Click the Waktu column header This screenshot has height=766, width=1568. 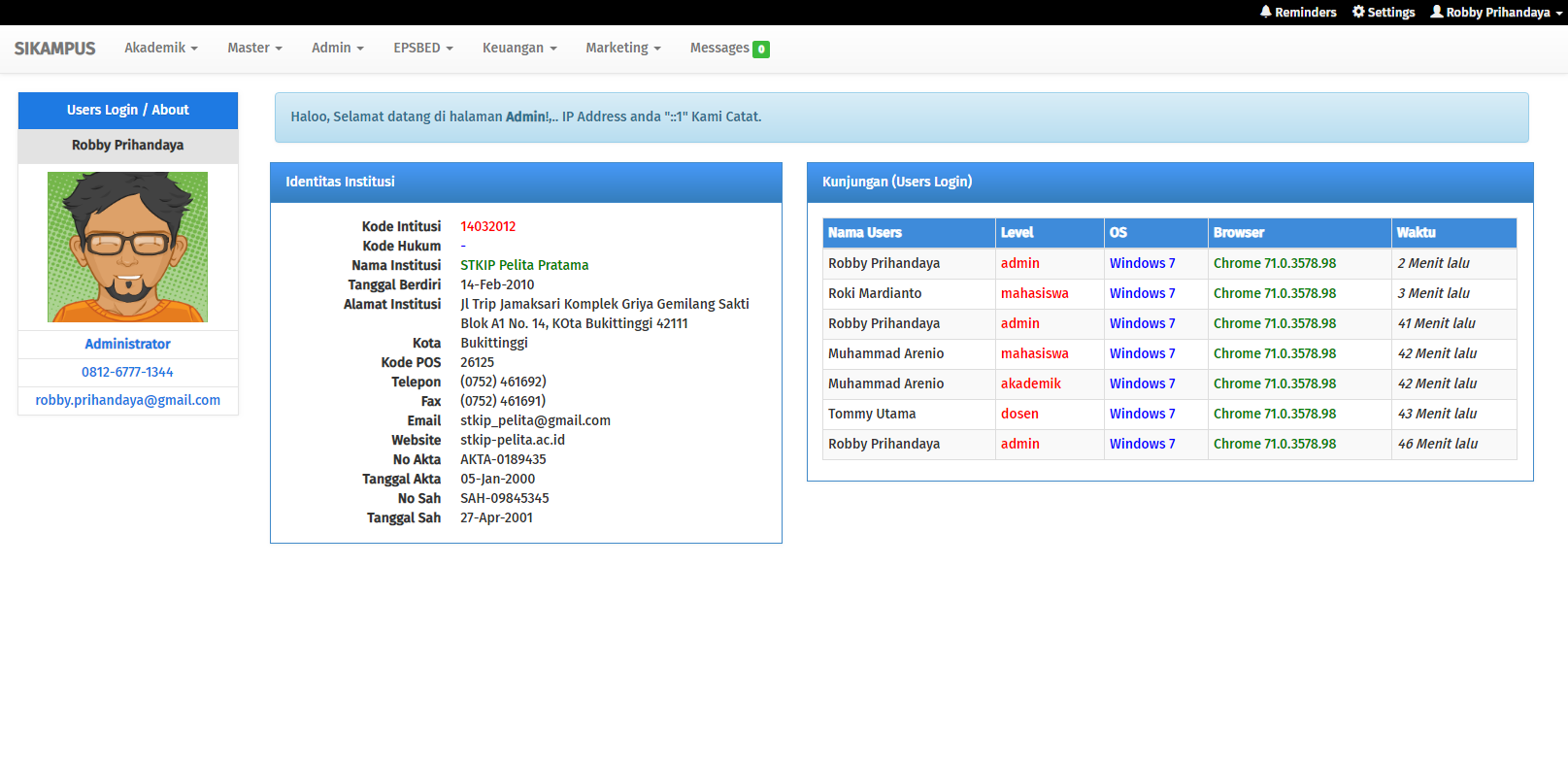coord(1416,233)
